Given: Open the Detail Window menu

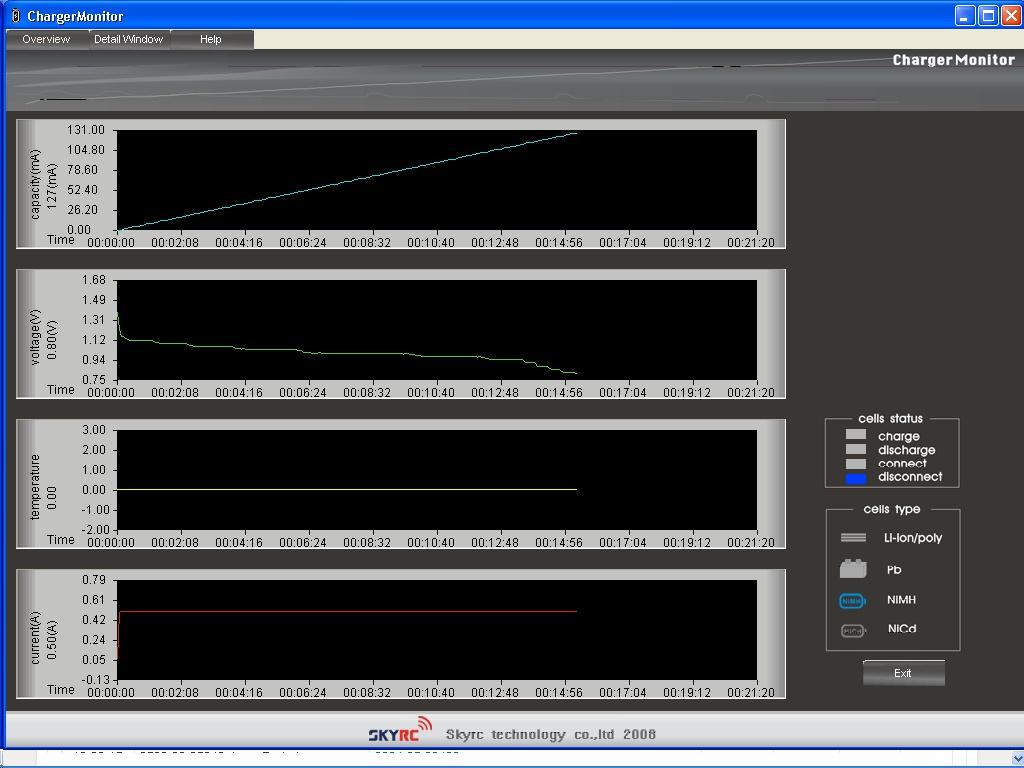Looking at the screenshot, I should click(x=128, y=39).
